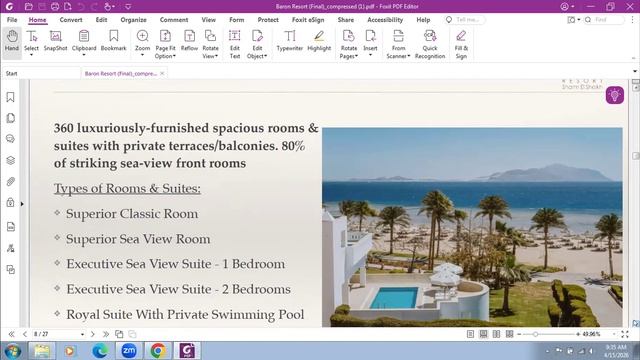Open page number dropdown in status bar
Screen dimensions: 640x360
point(82,334)
